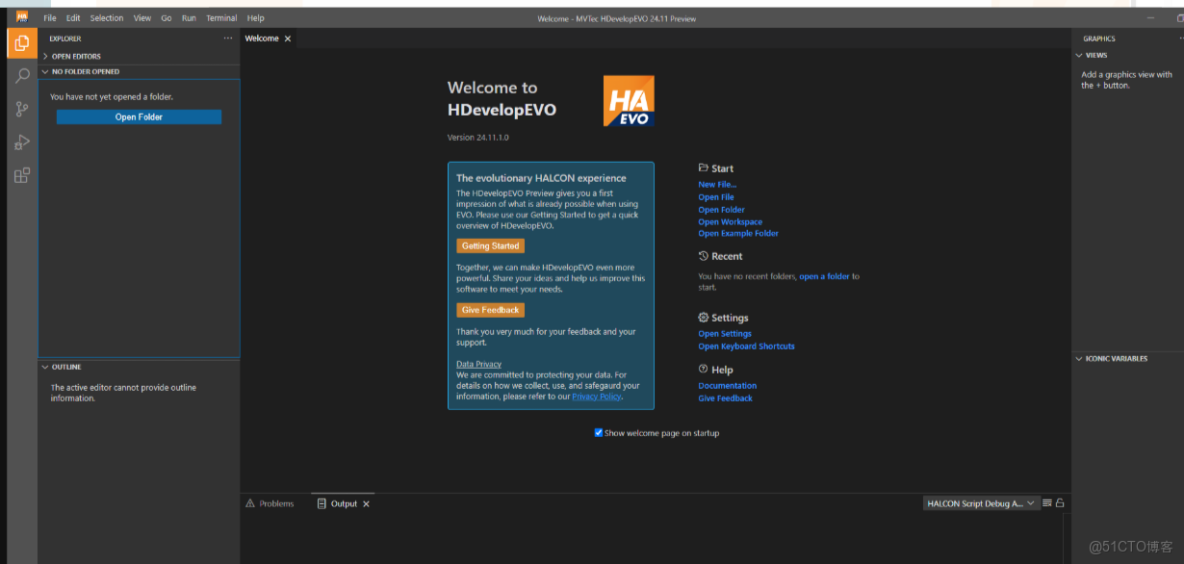This screenshot has width=1184, height=564.
Task: Click the Data Privacy underlined heading
Action: [x=479, y=364]
